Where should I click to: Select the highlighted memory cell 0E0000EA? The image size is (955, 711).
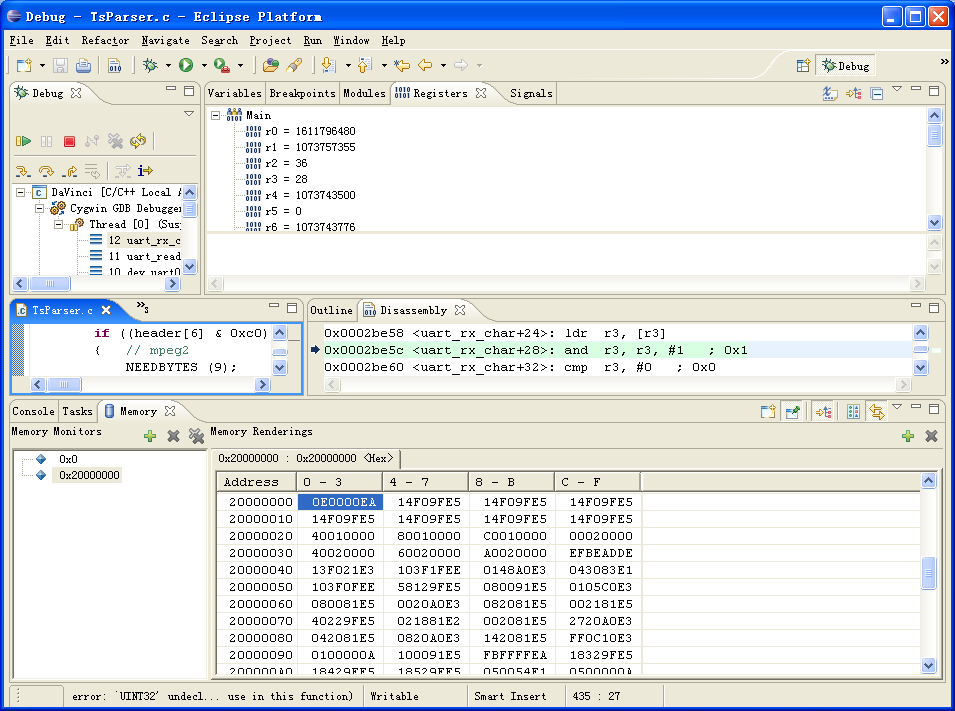coord(339,501)
